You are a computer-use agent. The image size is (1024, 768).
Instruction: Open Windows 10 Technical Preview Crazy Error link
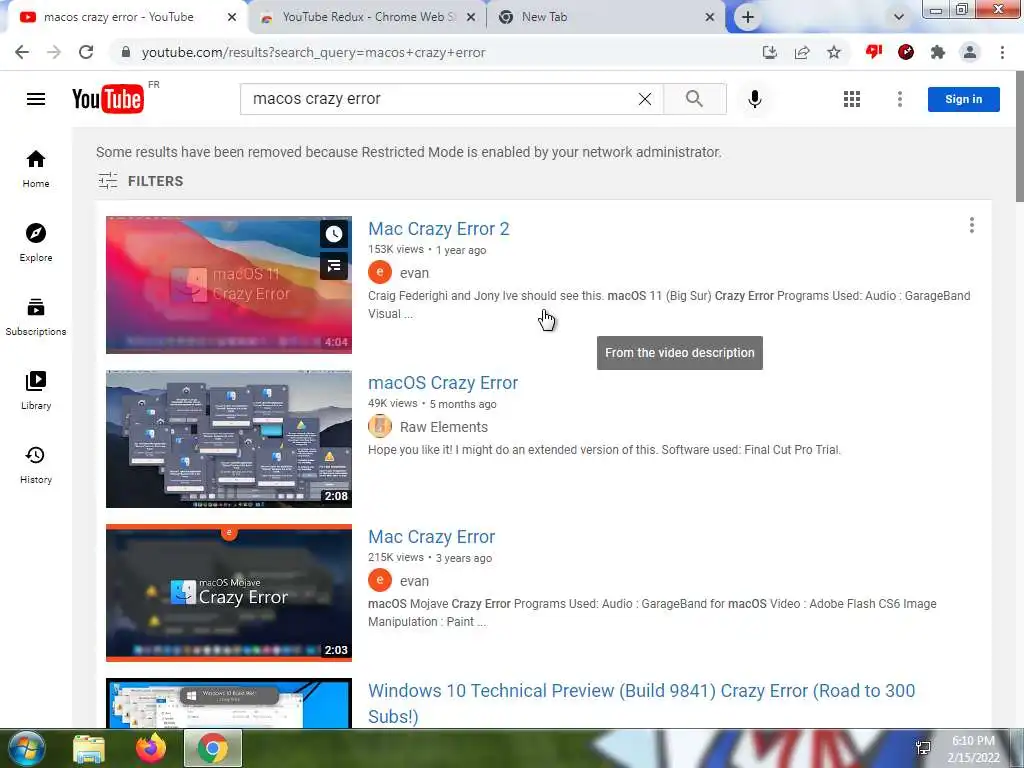[x=641, y=703]
